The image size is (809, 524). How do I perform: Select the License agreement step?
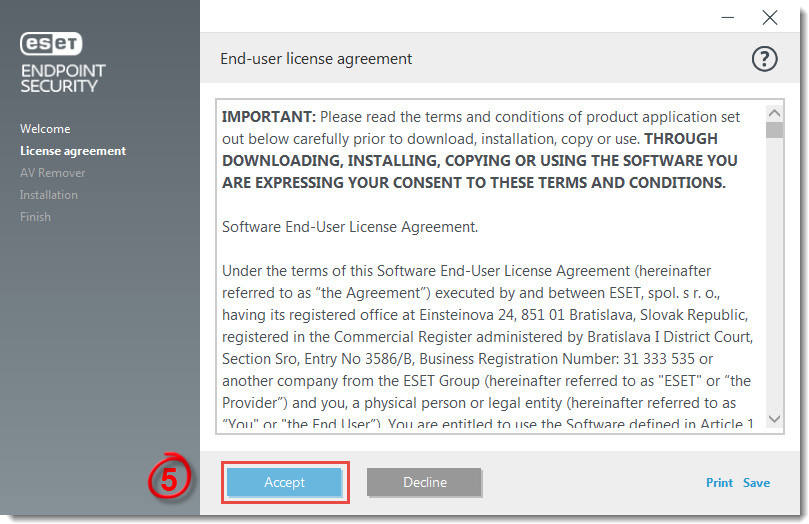(x=73, y=151)
